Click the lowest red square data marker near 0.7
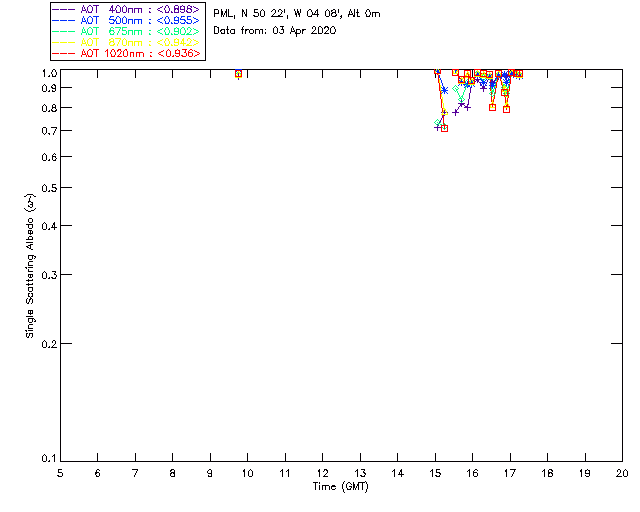Image resolution: width=640 pixels, height=512 pixels. pyautogui.click(x=444, y=129)
